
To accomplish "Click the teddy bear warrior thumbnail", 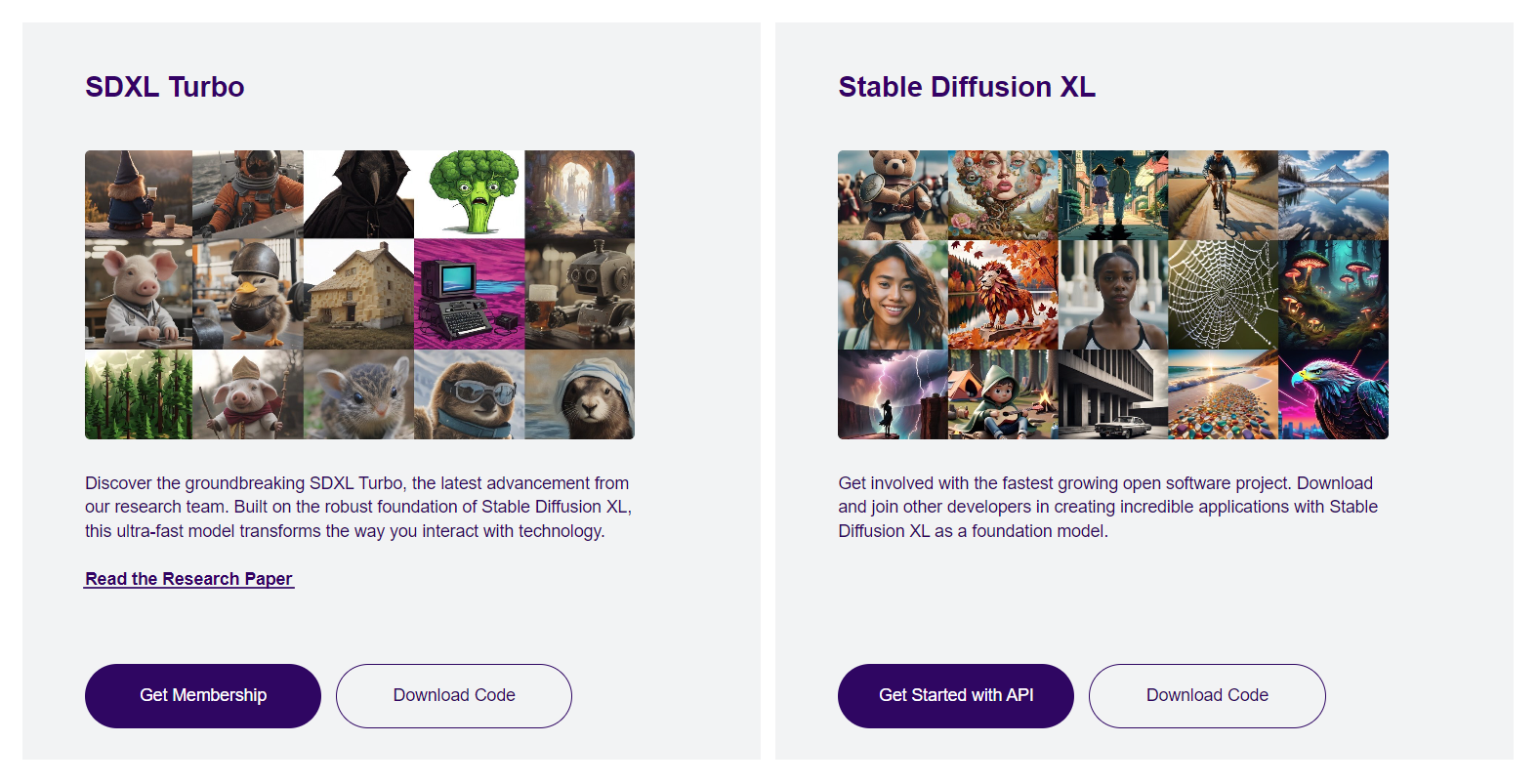I will 893,195.
